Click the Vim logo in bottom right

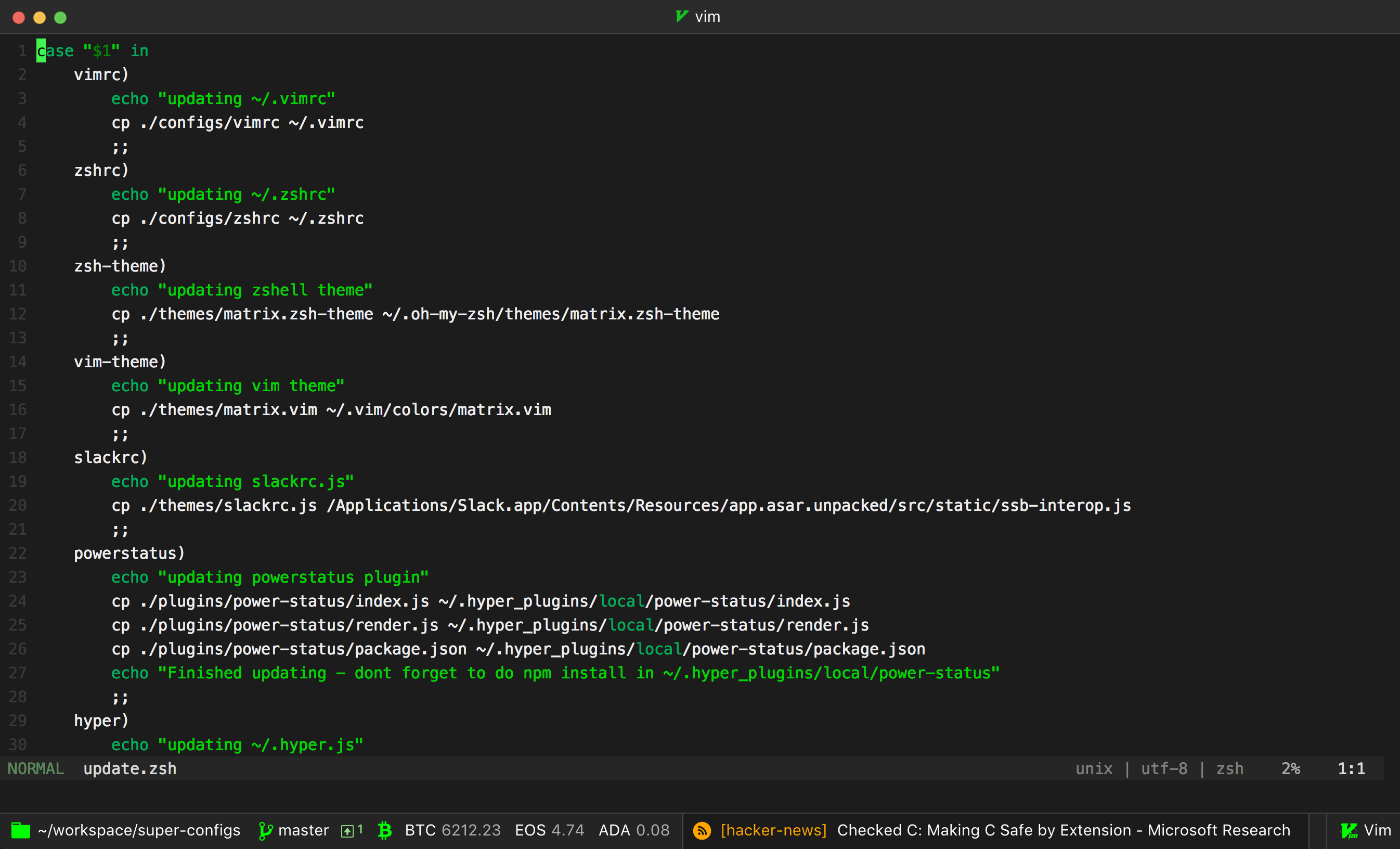tap(1349, 830)
